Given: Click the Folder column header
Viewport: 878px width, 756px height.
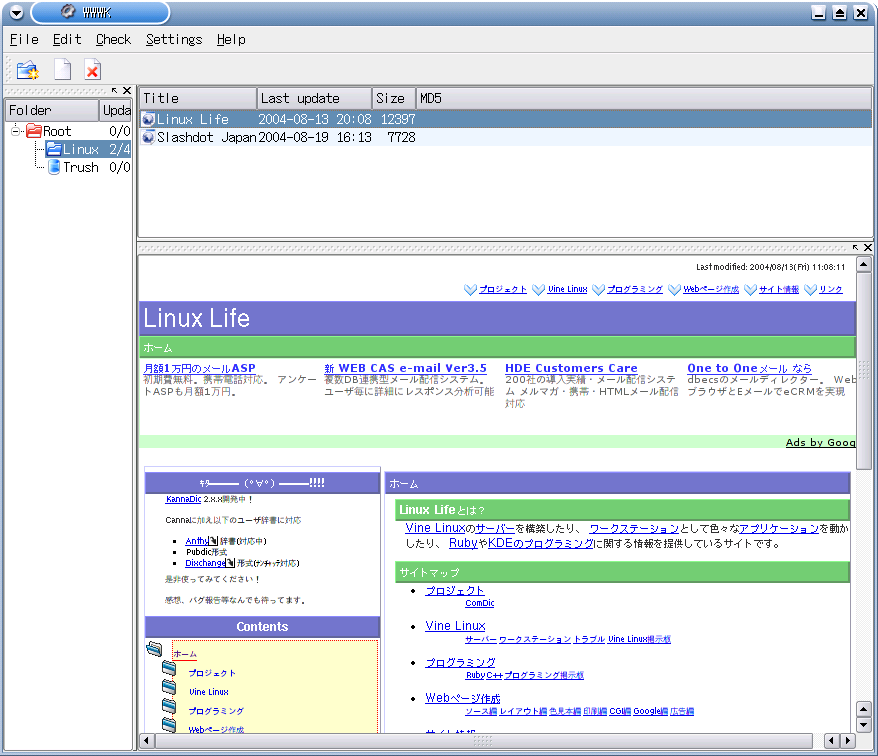Looking at the screenshot, I should (x=52, y=110).
